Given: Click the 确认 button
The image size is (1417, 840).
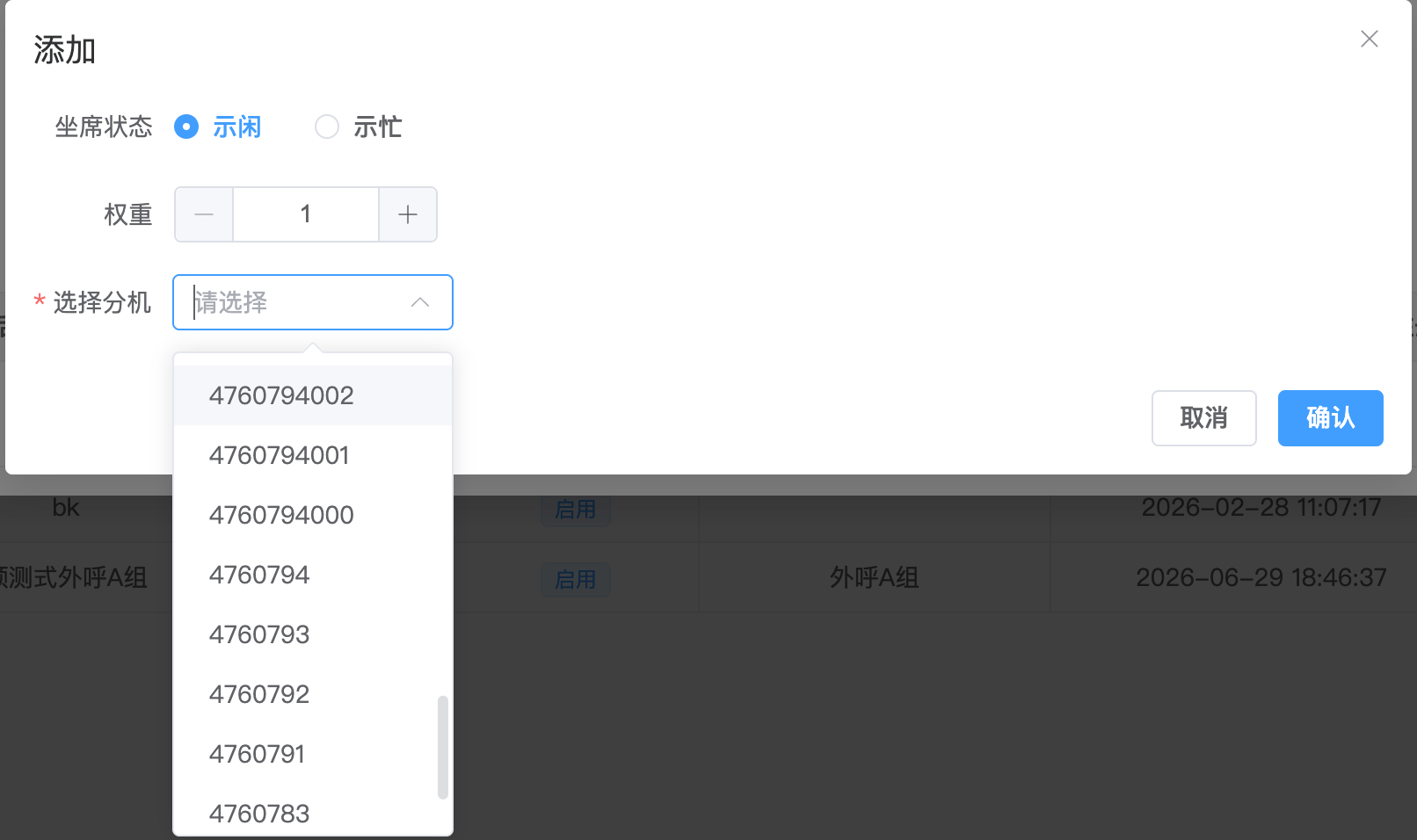Looking at the screenshot, I should [1331, 418].
